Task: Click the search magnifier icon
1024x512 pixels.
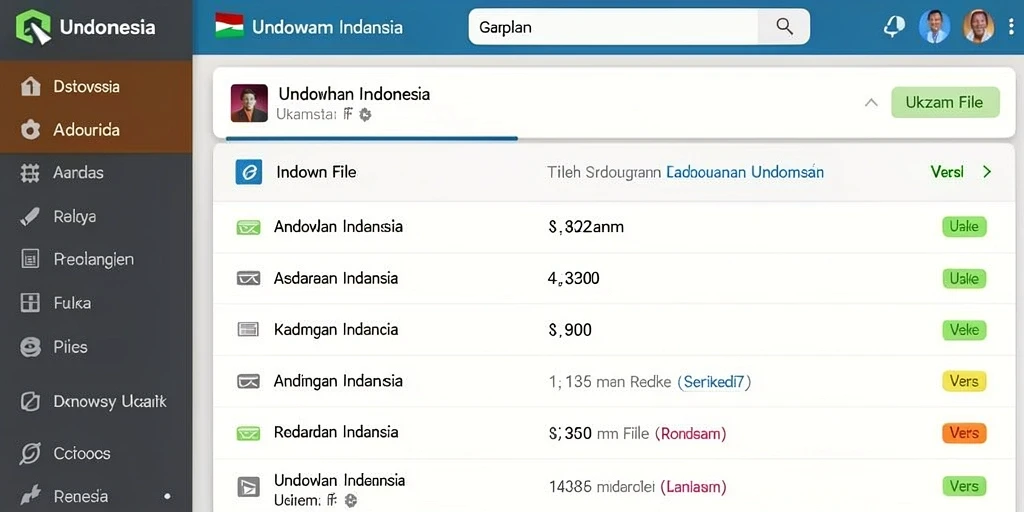Action: coord(784,27)
